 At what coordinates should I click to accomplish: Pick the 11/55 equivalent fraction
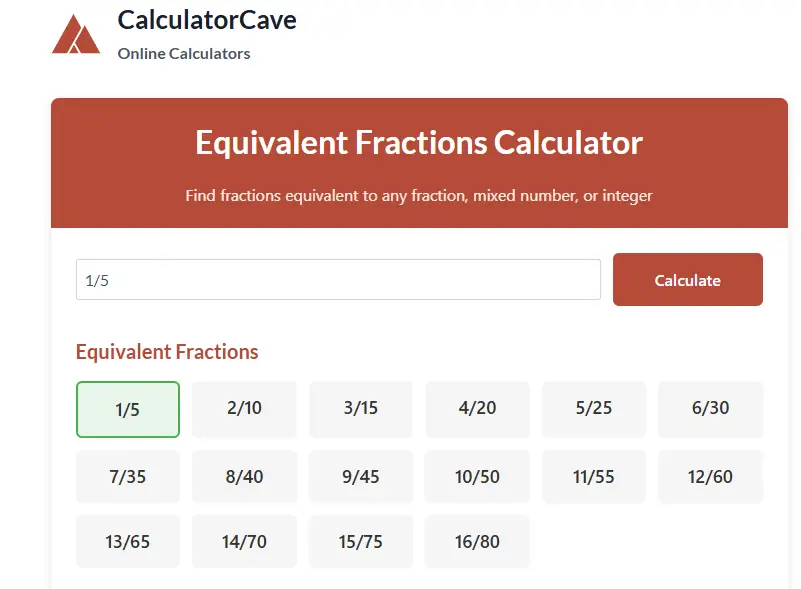pyautogui.click(x=594, y=476)
